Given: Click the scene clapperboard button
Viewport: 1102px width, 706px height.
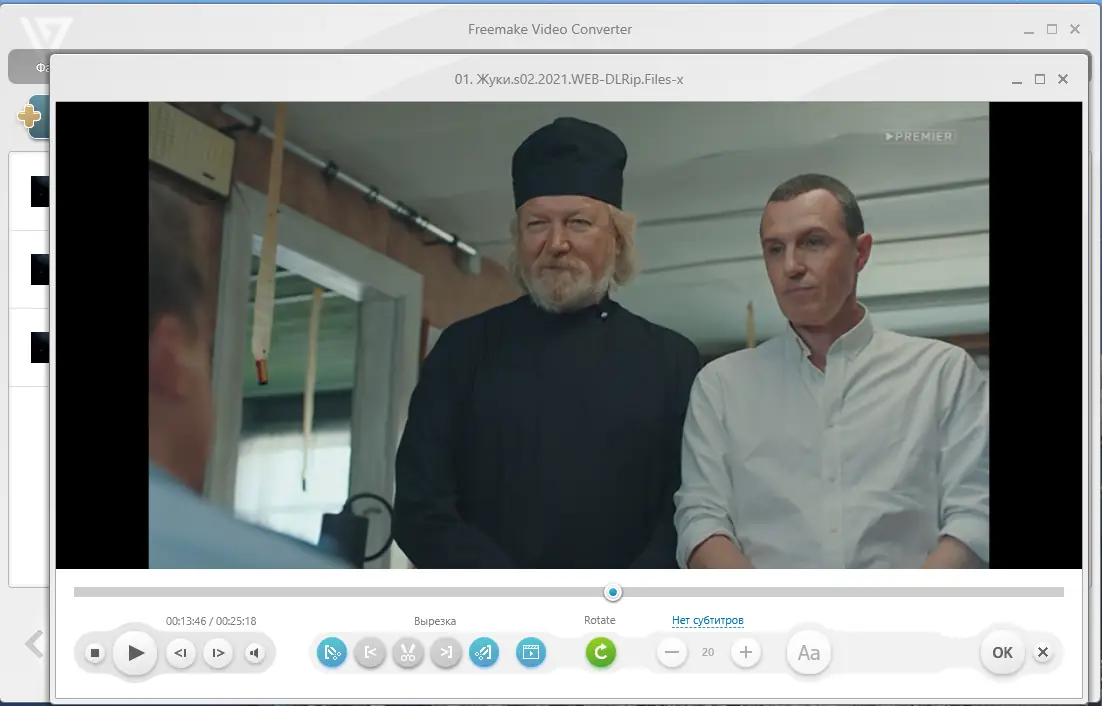Looking at the screenshot, I should 531,653.
